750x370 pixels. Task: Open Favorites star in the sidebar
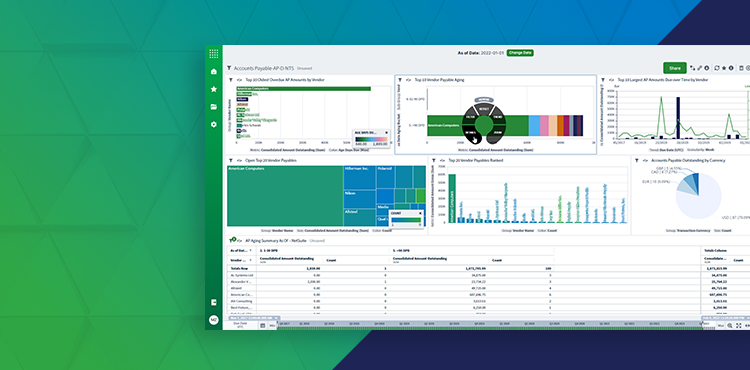214,89
